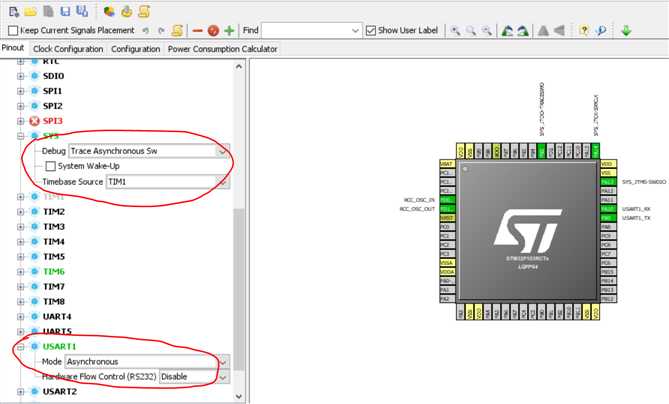Generate report using the pie chart icon
The height and width of the screenshot is (404, 669).
click(109, 12)
